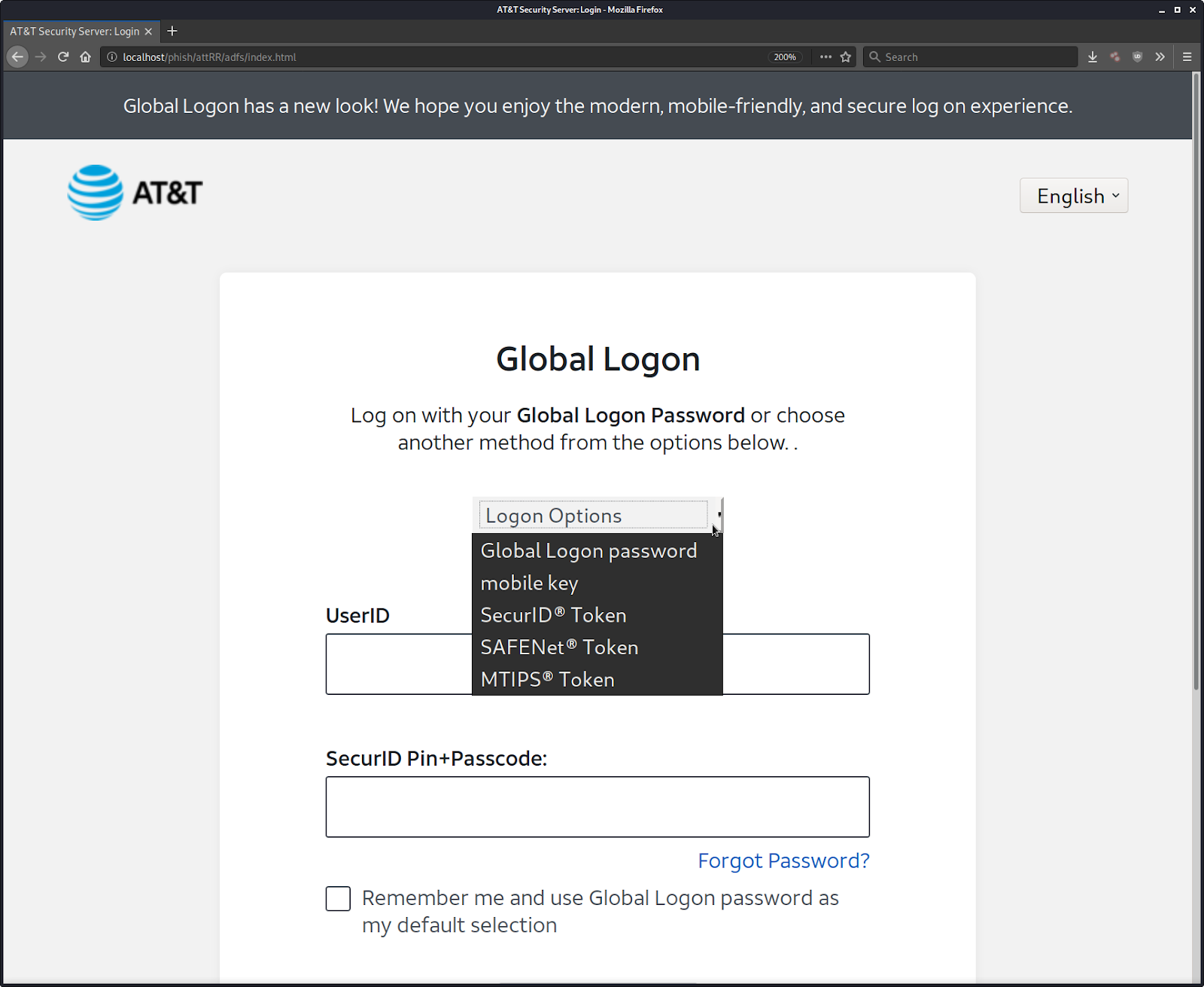Click the new look announcement banner text
The image size is (1204, 987).
pos(598,106)
